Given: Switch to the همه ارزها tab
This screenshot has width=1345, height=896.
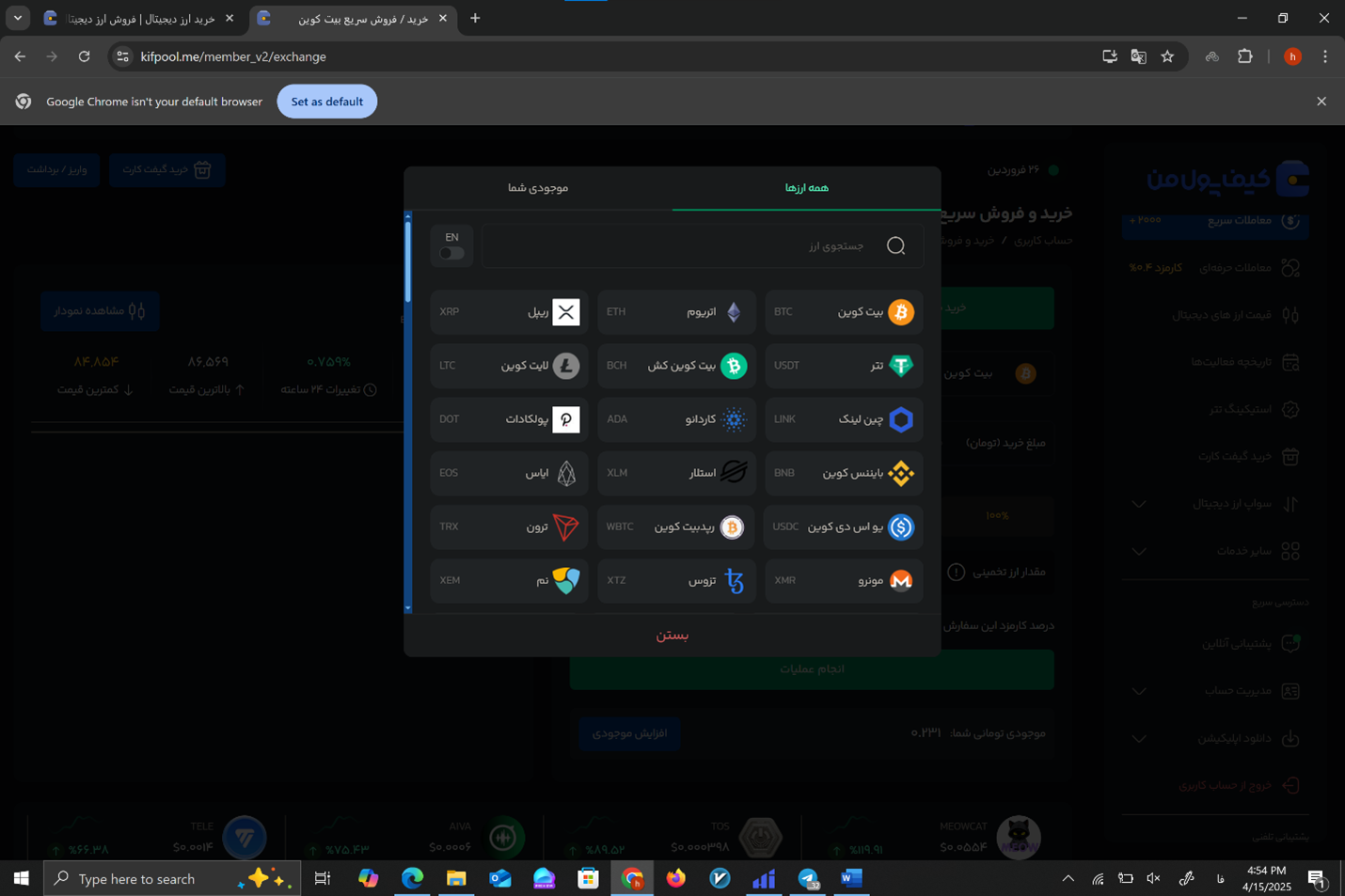Looking at the screenshot, I should pos(806,188).
